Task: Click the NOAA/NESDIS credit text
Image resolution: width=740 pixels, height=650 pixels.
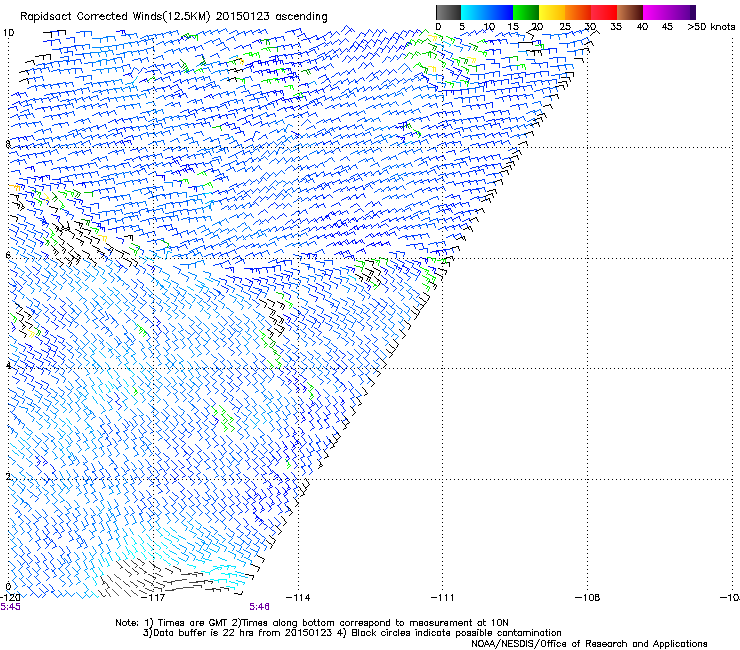Action: pos(589,644)
